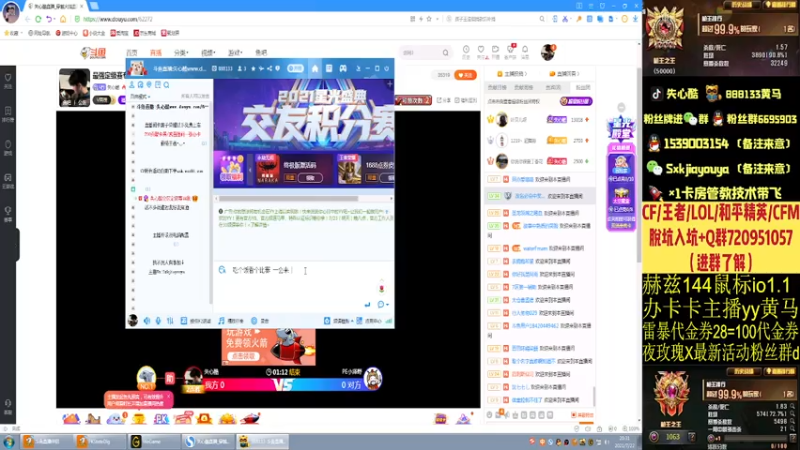Open the 鱼吧 tab on Douyu

tap(261, 53)
